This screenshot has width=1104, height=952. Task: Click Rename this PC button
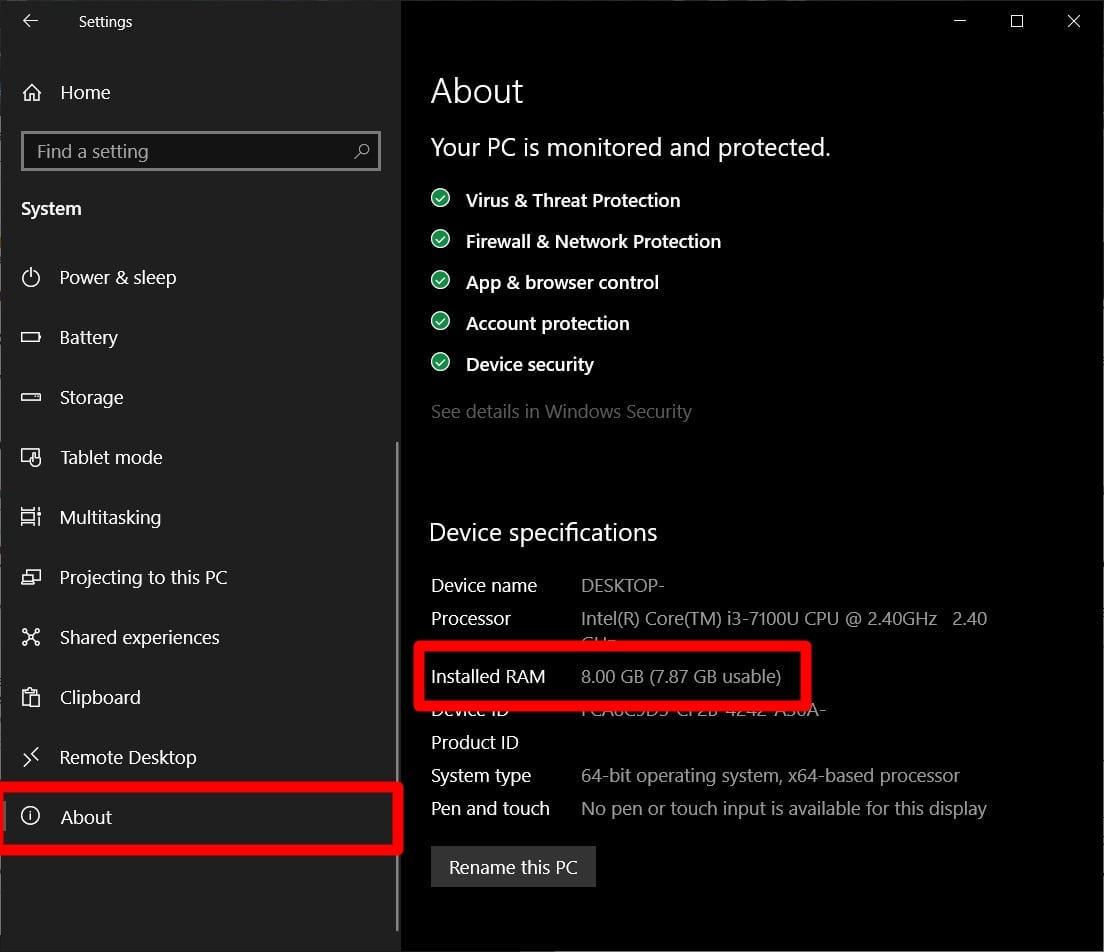pyautogui.click(x=513, y=867)
